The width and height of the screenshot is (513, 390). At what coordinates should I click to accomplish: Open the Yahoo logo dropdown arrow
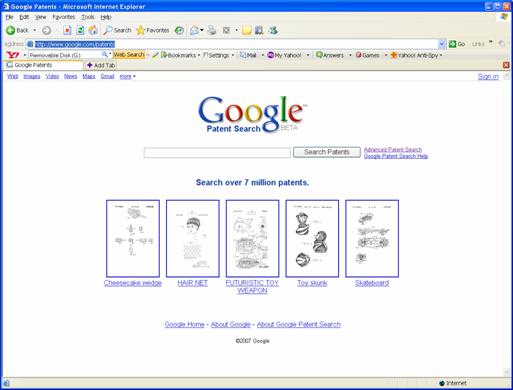pos(25,55)
